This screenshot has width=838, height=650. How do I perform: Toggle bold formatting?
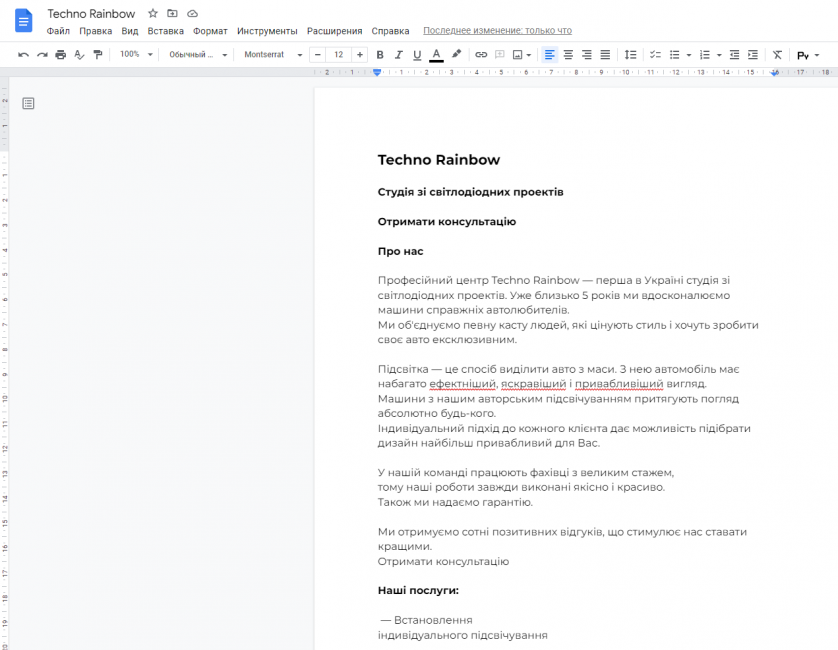[x=380, y=55]
